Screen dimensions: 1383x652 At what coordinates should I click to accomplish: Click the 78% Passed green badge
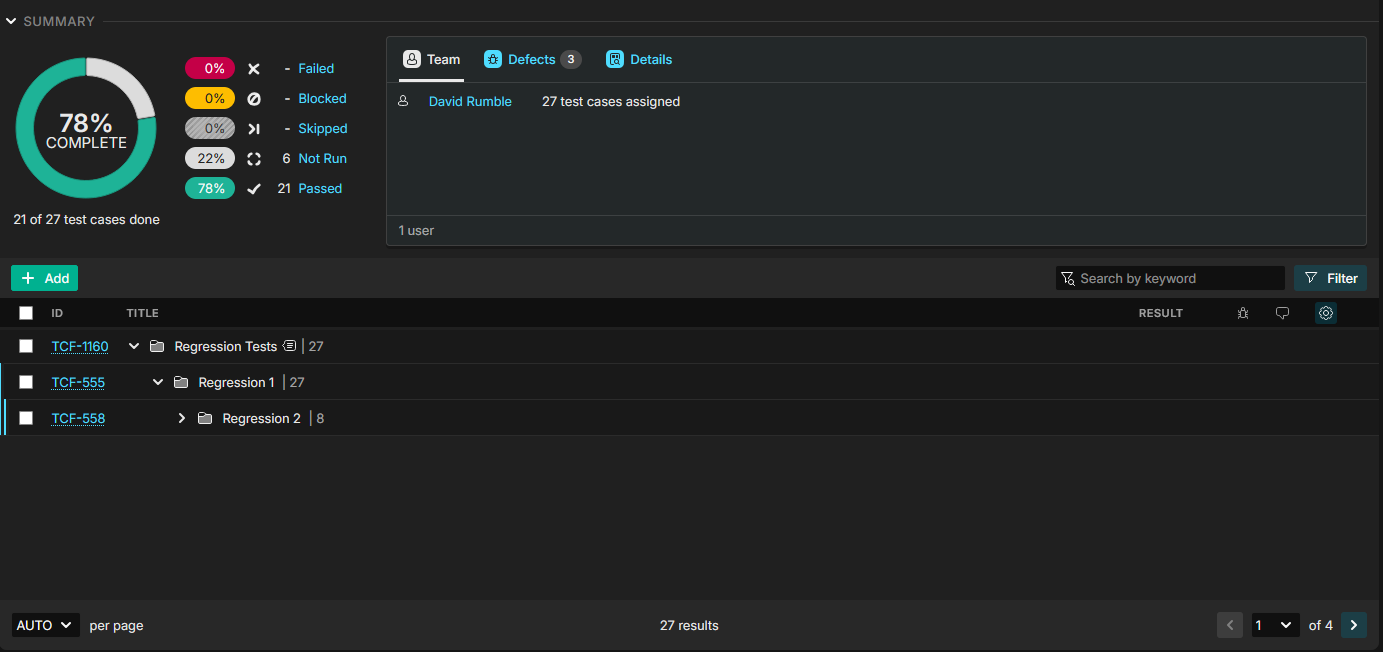pos(210,188)
